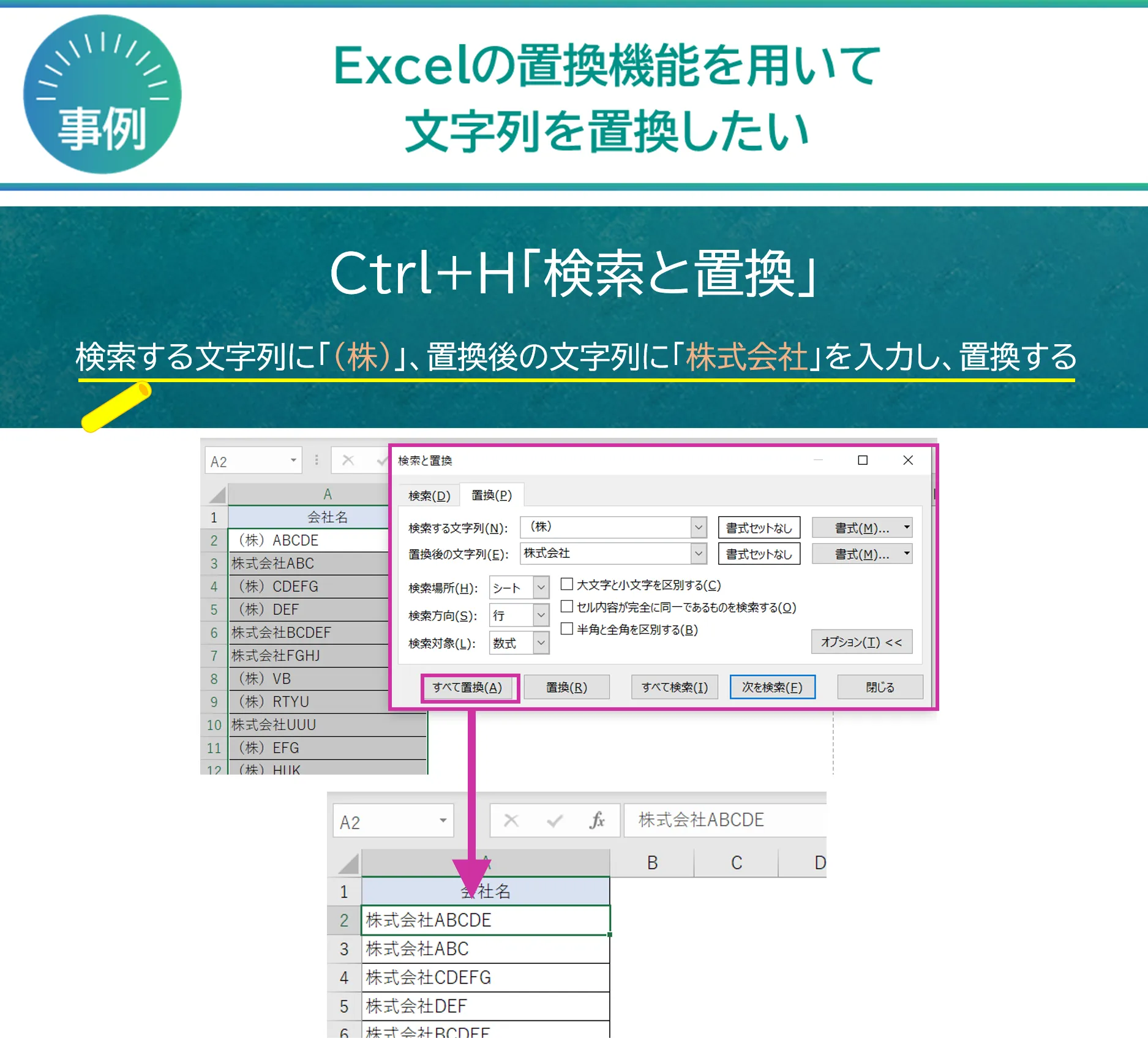1148x1038 pixels.
Task: Expand the search string history dropdown arrow
Action: 699,527
